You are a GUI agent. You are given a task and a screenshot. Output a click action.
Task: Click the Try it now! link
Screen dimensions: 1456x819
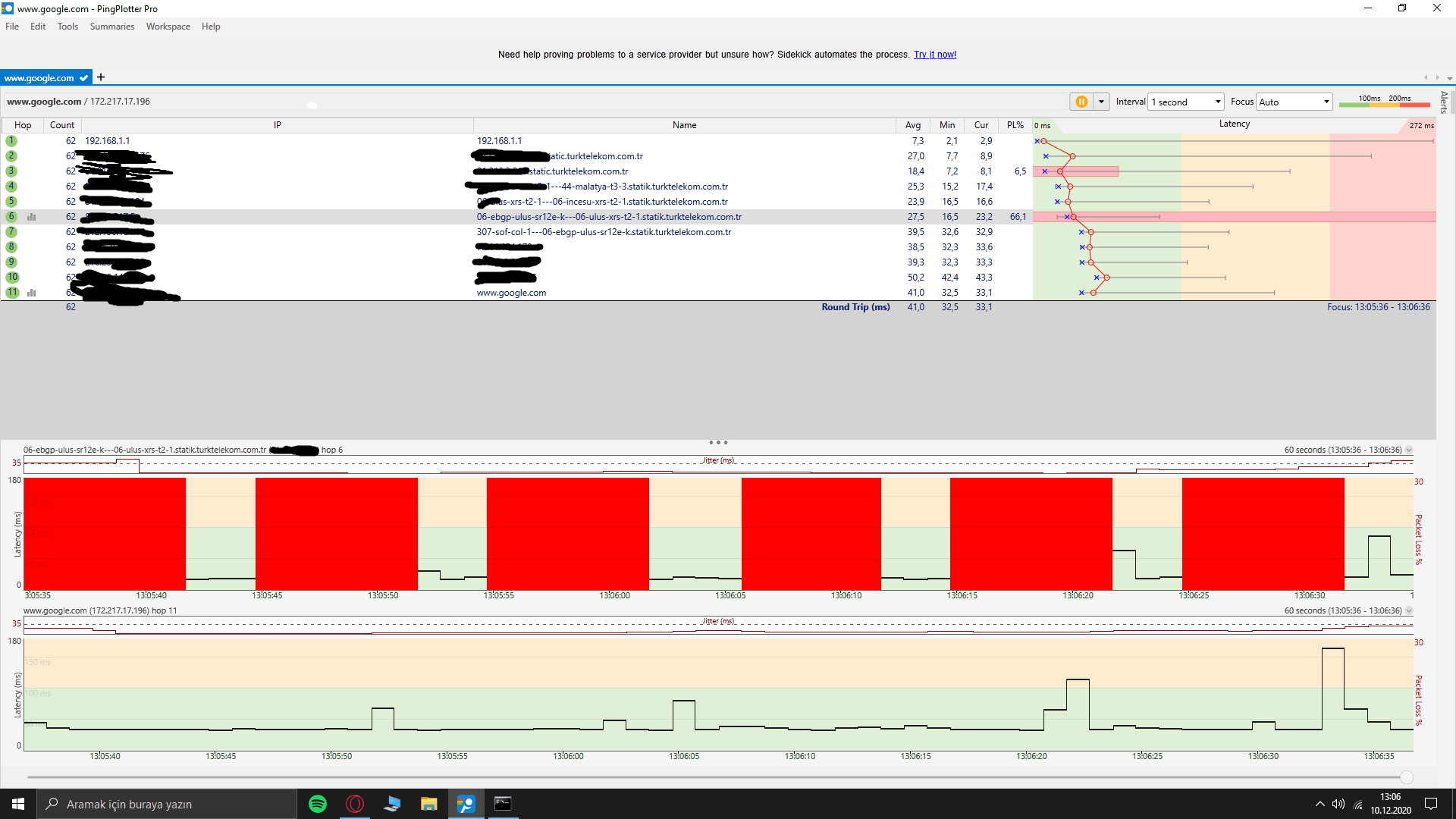click(x=934, y=55)
